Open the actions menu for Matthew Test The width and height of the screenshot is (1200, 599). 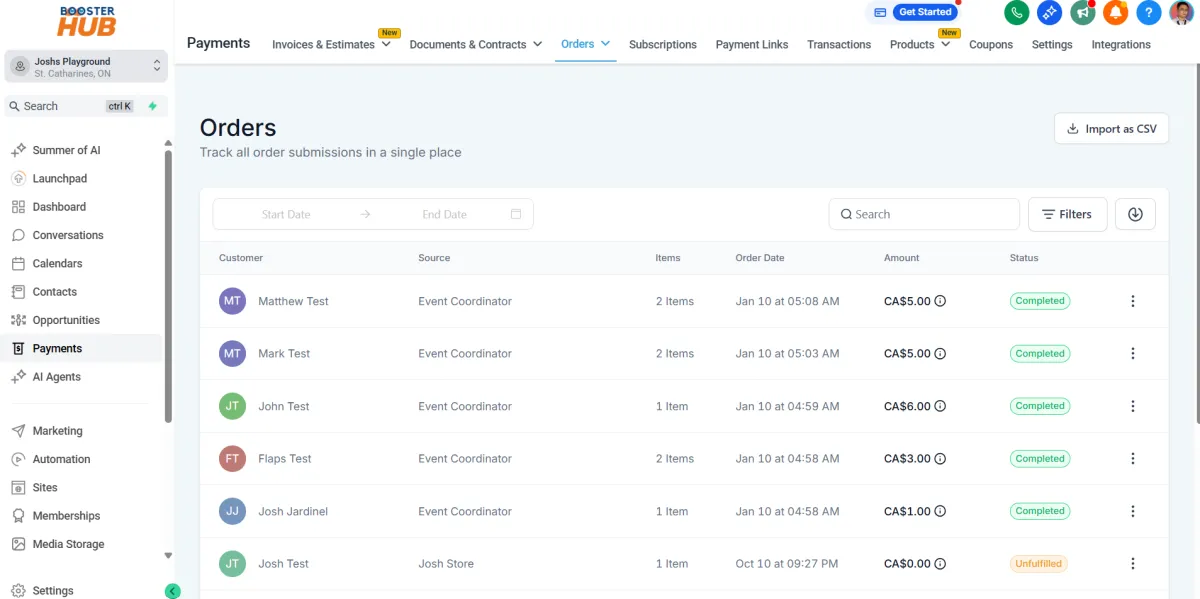pyautogui.click(x=1133, y=301)
